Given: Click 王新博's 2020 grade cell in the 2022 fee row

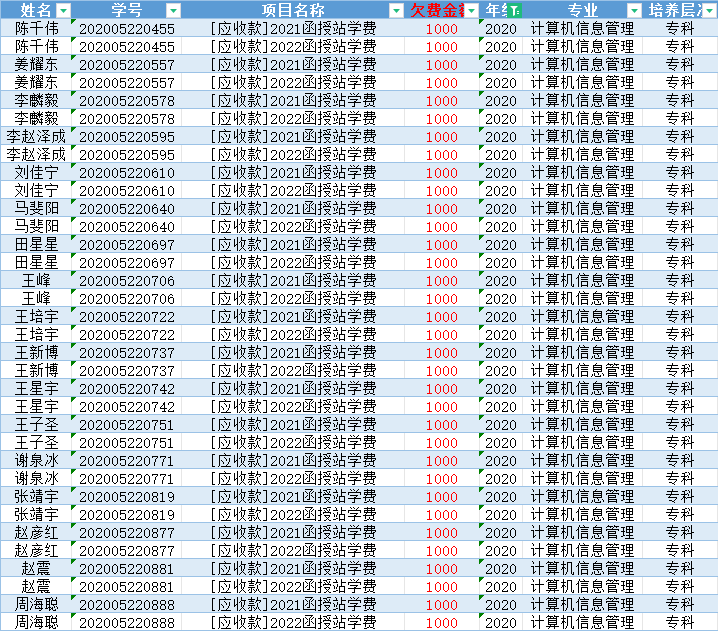Looking at the screenshot, I should click(x=500, y=371).
